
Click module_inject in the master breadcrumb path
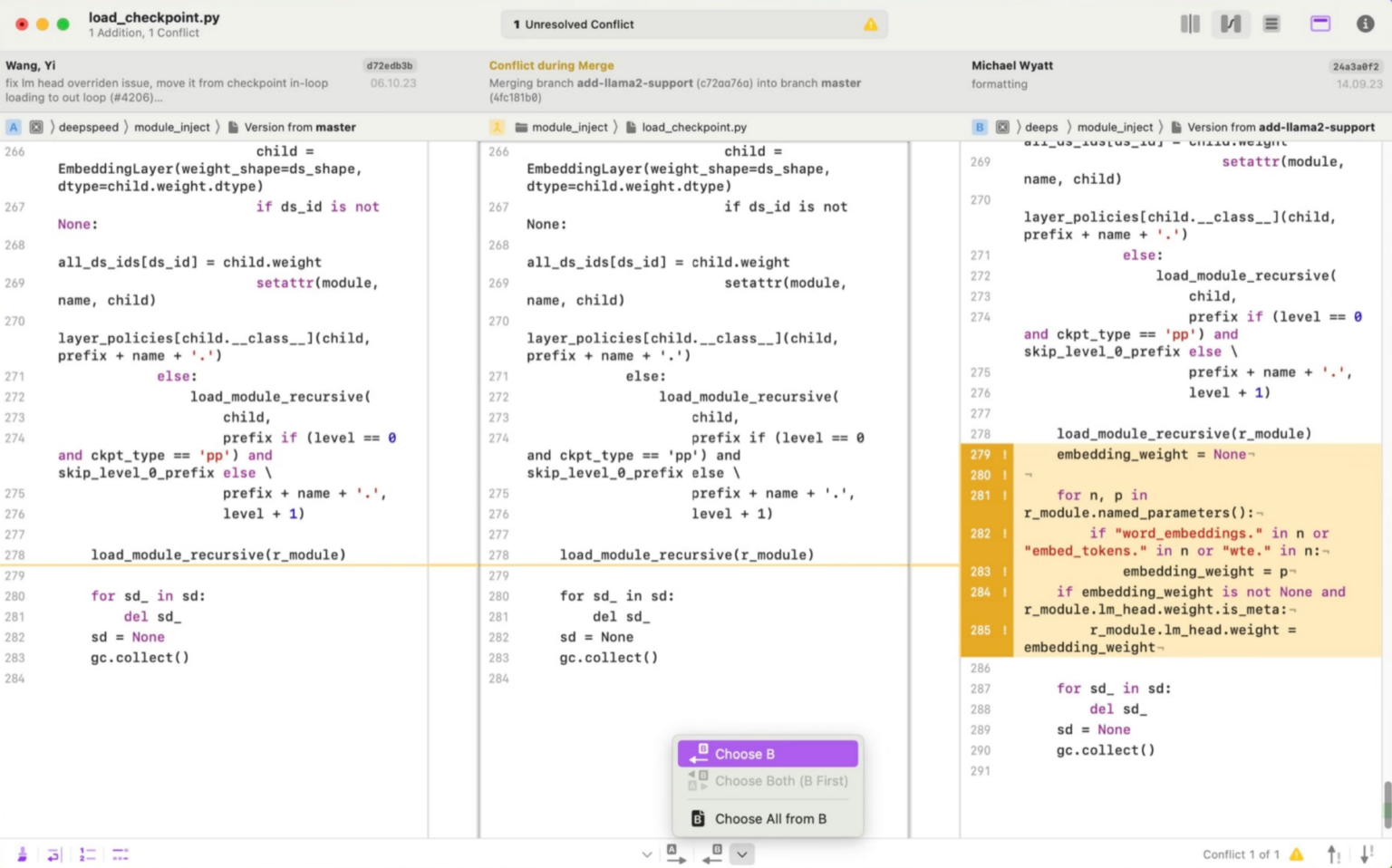coord(171,127)
